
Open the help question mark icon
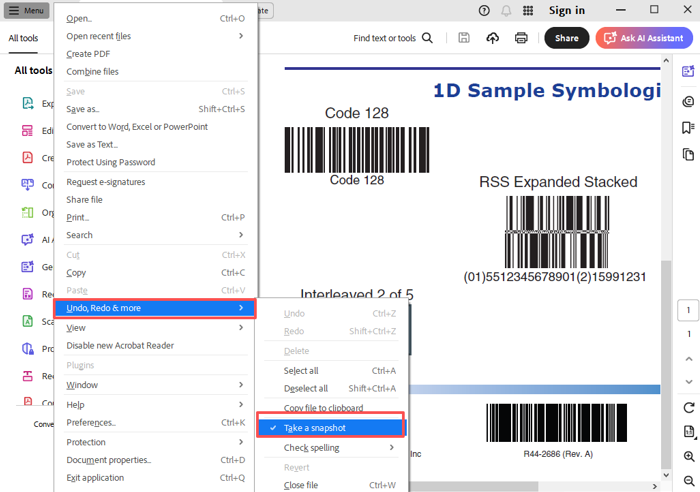point(484,11)
